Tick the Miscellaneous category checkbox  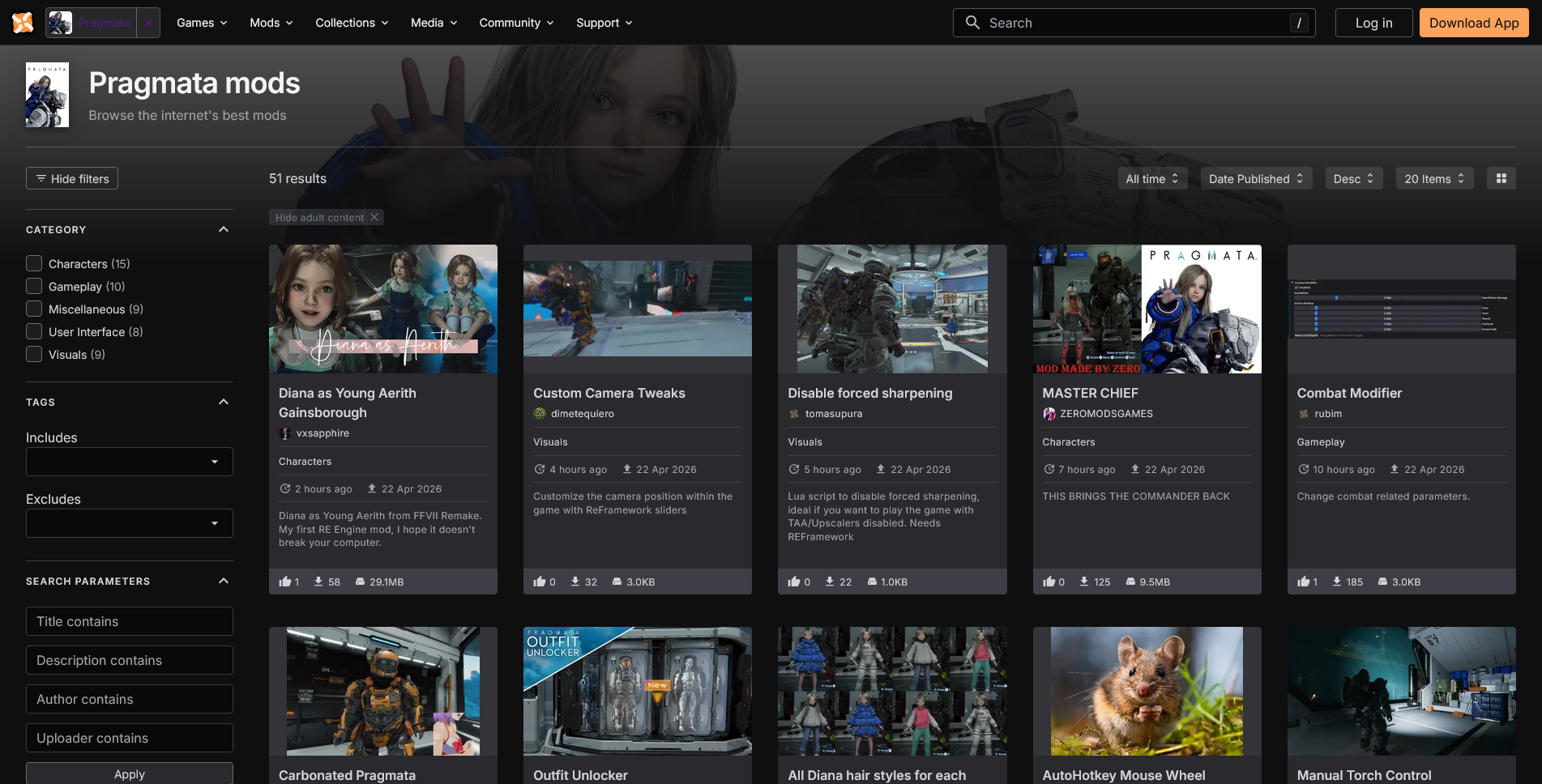pyautogui.click(x=34, y=309)
